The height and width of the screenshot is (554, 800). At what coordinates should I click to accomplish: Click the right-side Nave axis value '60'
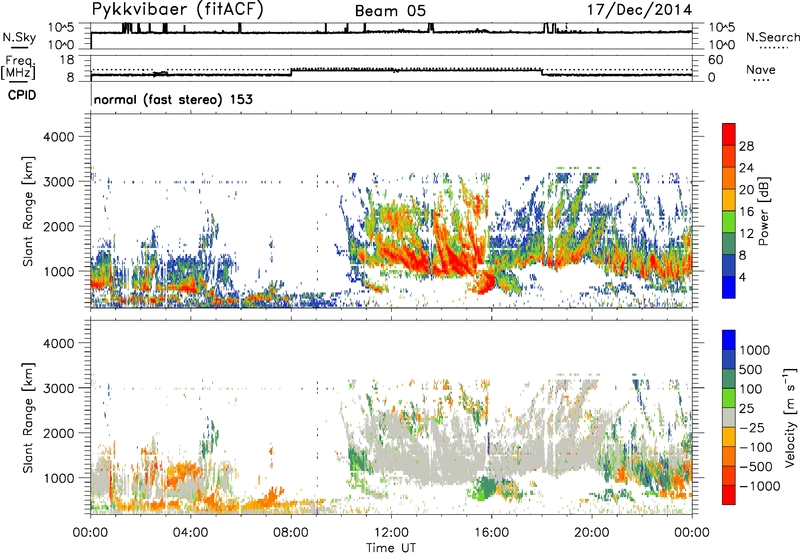click(x=715, y=60)
